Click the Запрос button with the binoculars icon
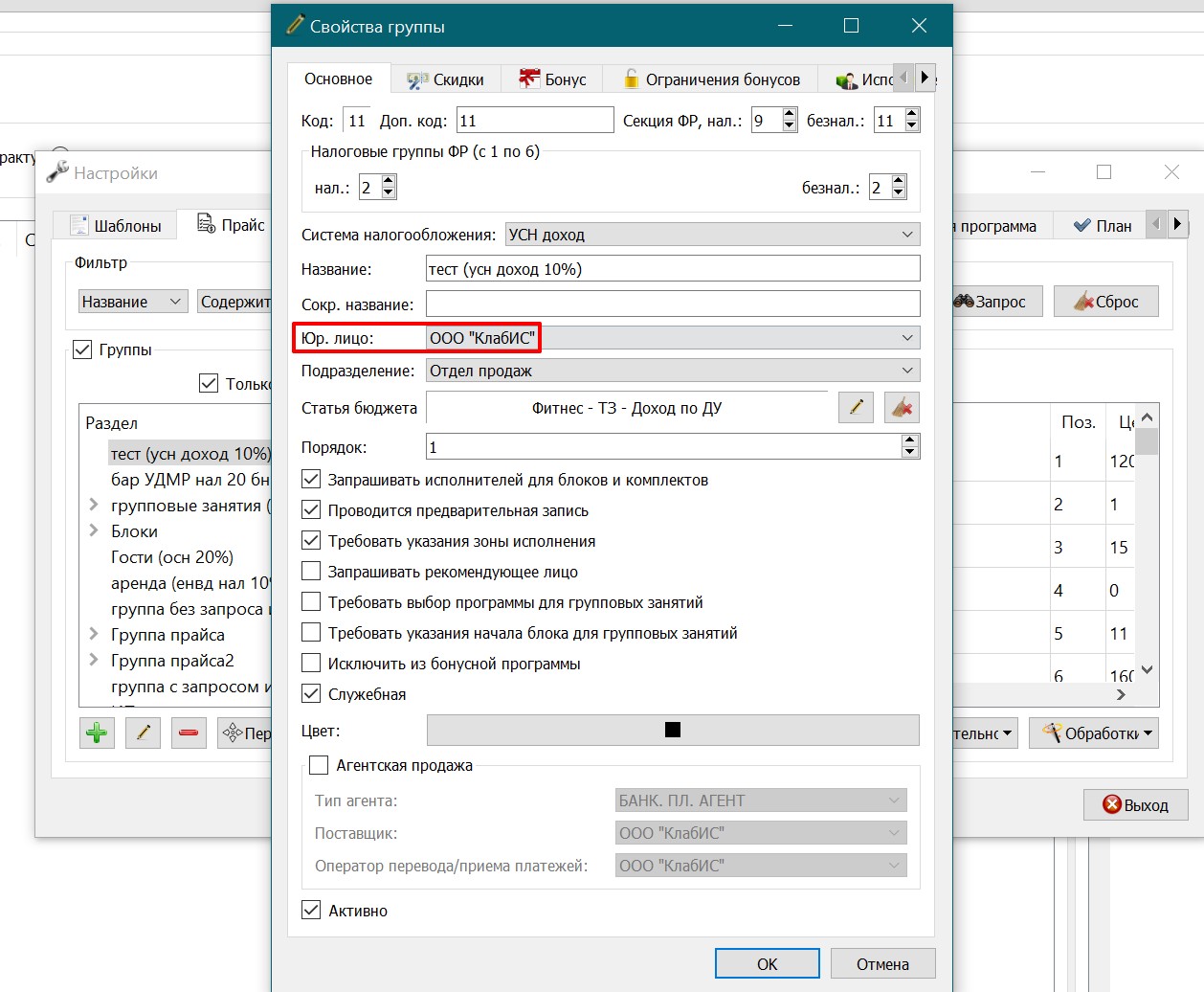This screenshot has width=1204, height=992. tap(991, 302)
